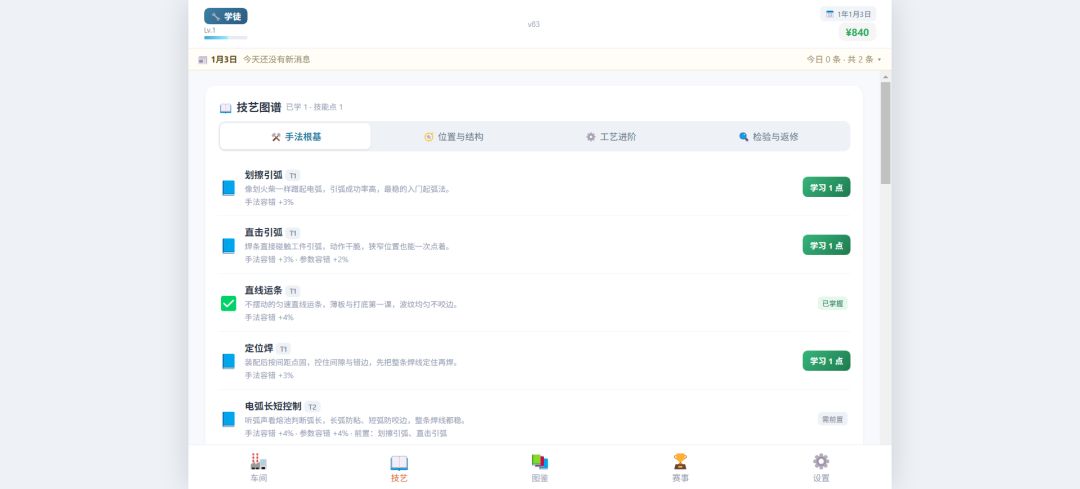
Task: Open the 图鉴 encyclopedia page
Action: (x=540, y=468)
